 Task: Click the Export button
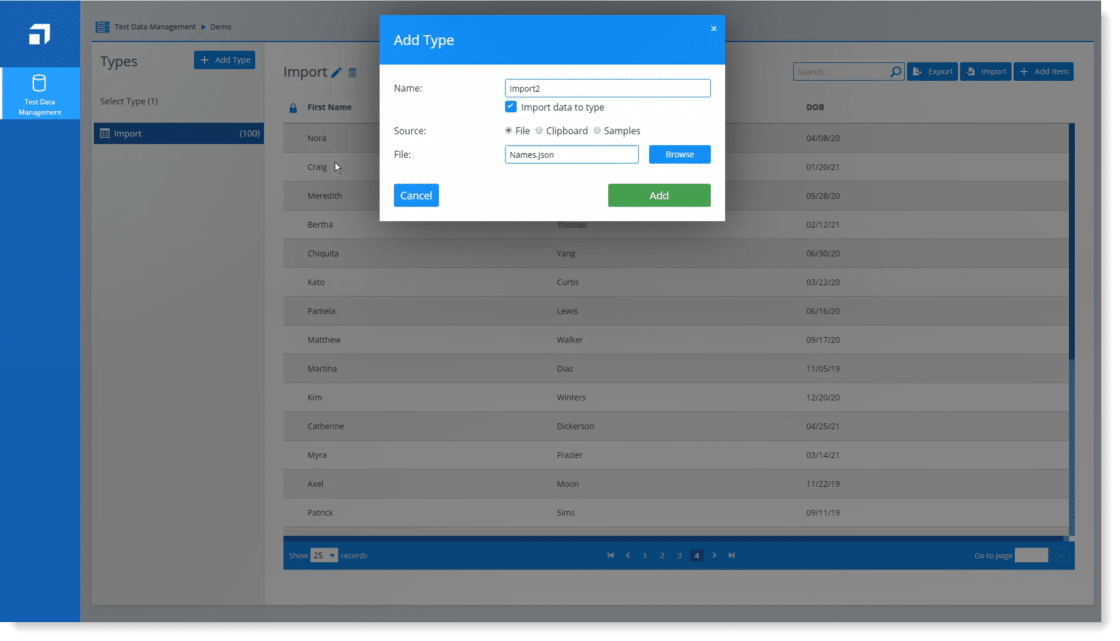pos(932,71)
